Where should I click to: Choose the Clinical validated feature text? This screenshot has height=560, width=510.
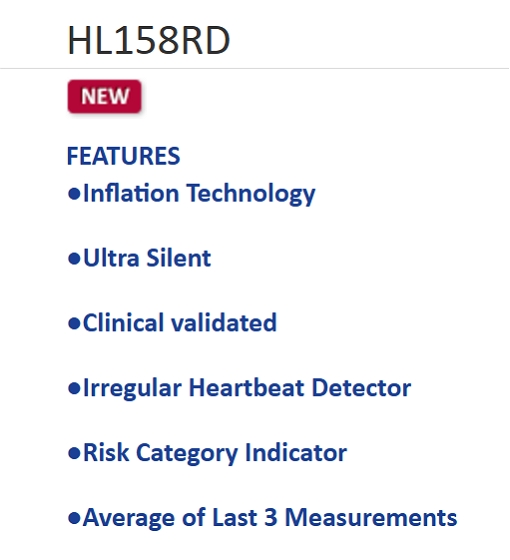[180, 323]
